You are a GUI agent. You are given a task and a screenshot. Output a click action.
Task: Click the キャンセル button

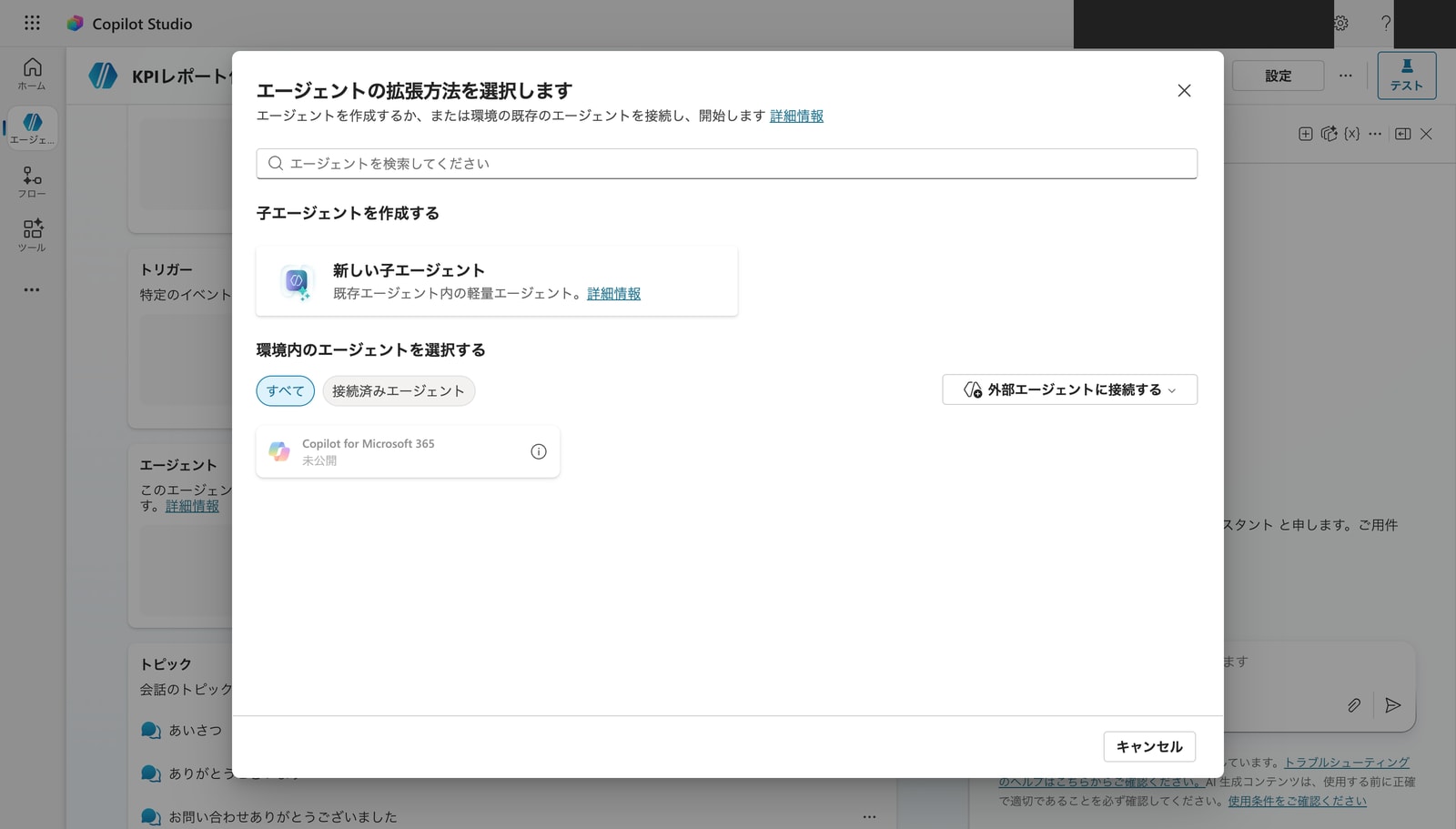1149,746
